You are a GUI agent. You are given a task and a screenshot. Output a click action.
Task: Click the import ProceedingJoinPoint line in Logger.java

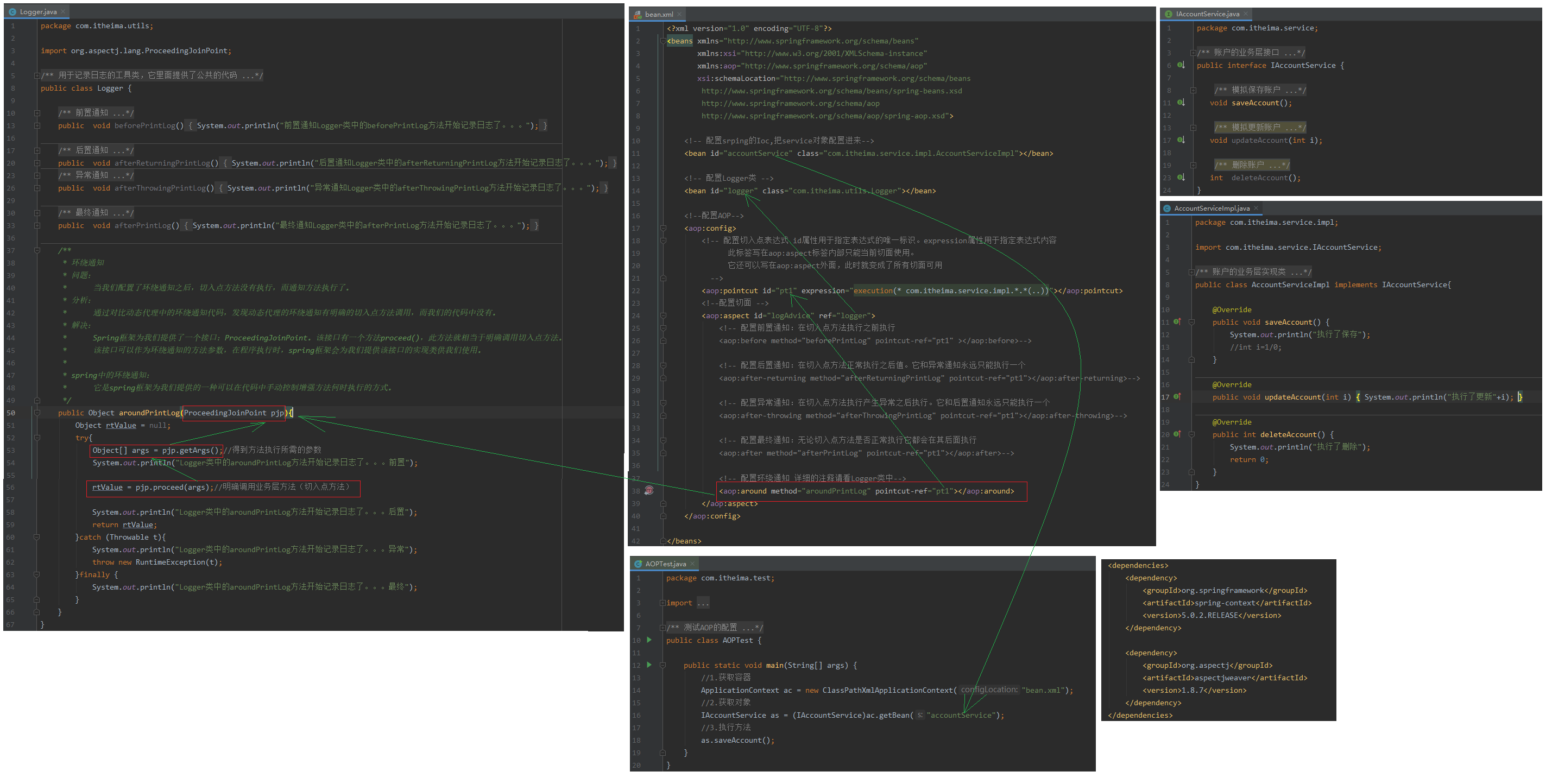(136, 50)
